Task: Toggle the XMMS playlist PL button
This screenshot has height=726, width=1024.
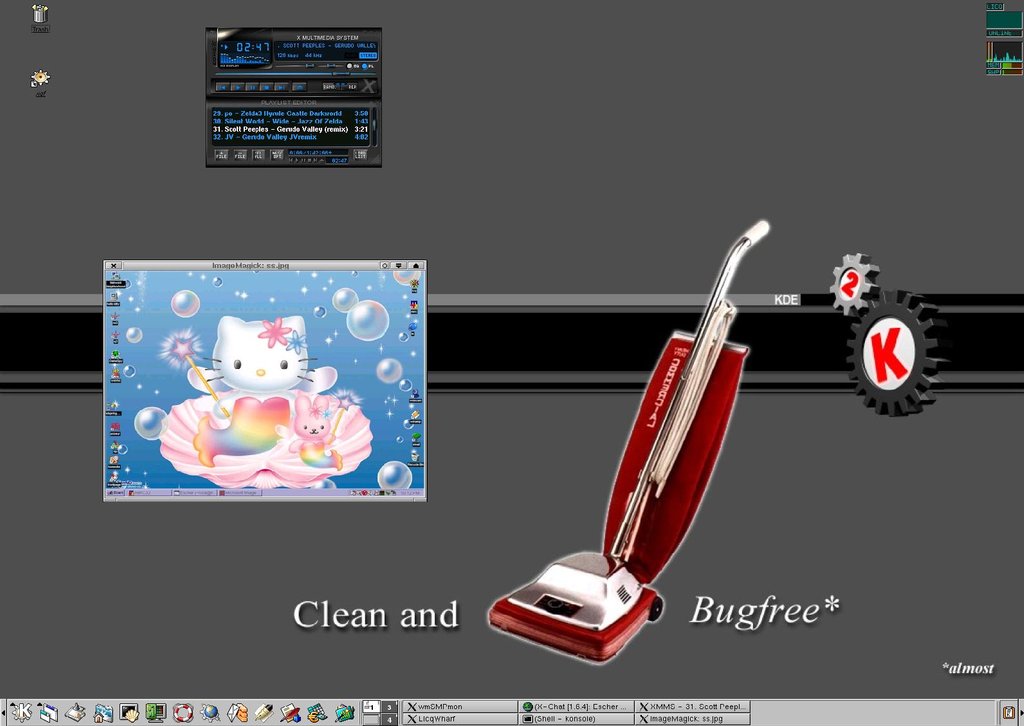Action: pyautogui.click(x=369, y=66)
